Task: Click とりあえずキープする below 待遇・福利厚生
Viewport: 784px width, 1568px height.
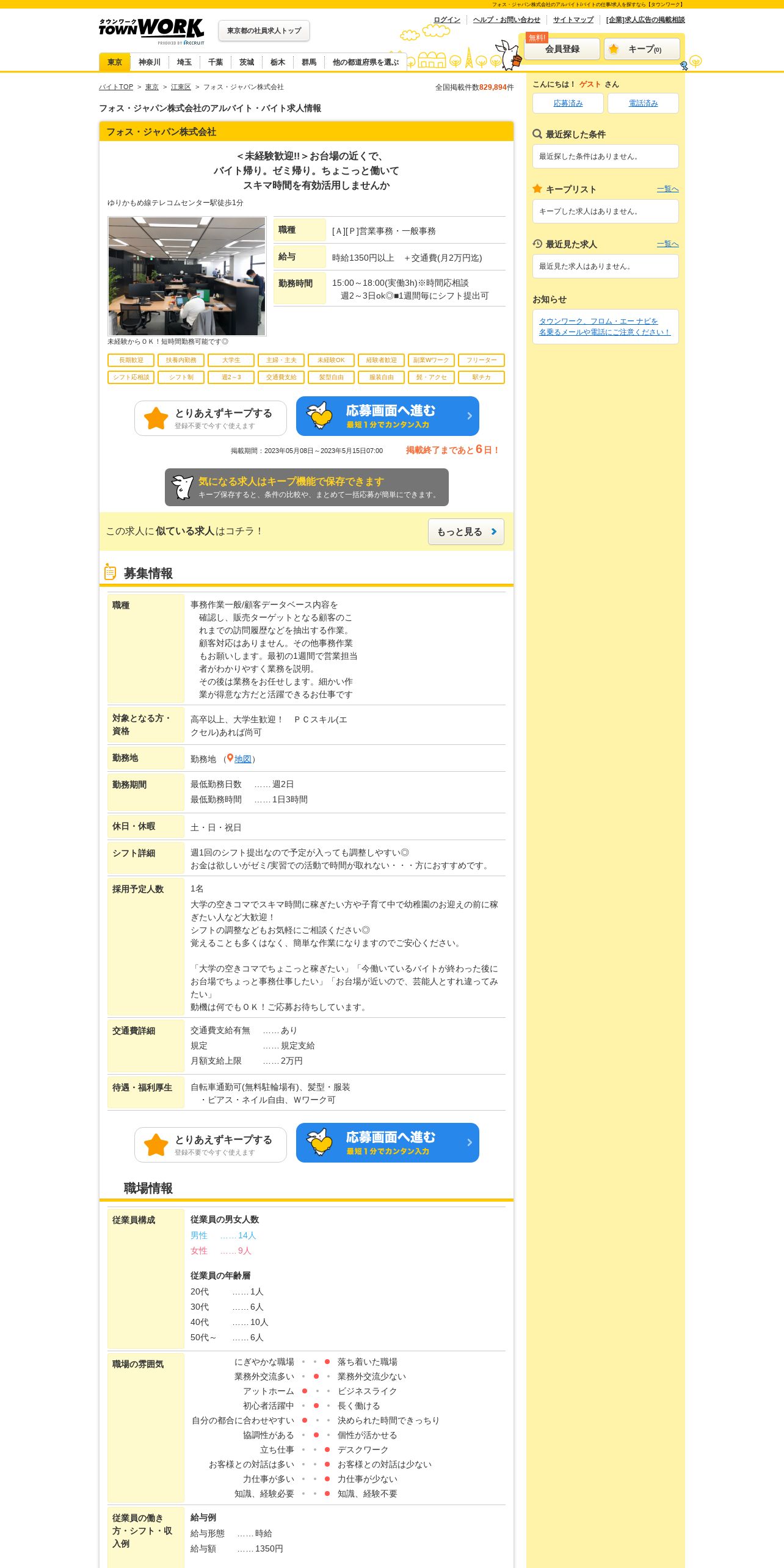Action: tap(211, 1145)
